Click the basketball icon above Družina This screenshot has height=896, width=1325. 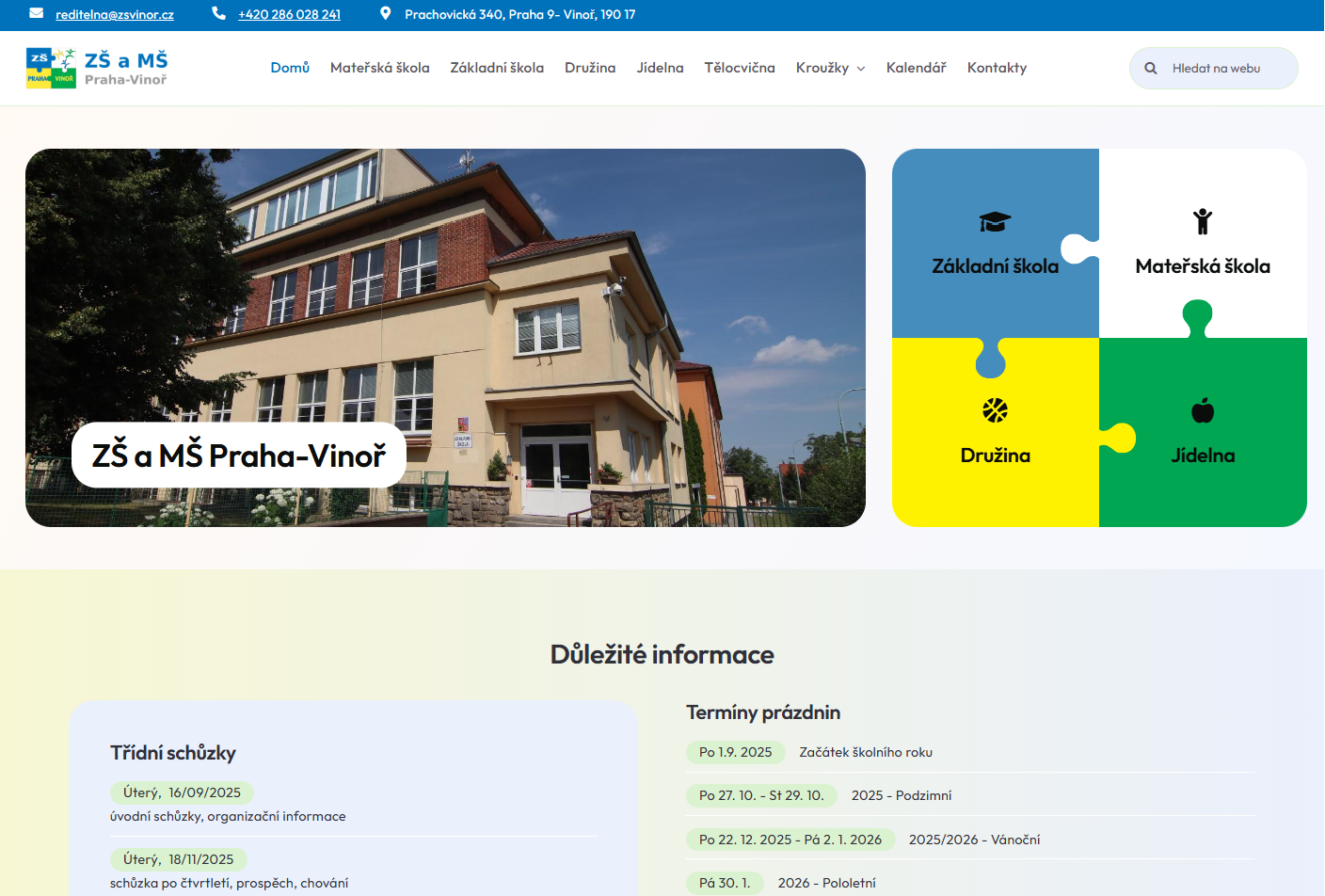(995, 410)
